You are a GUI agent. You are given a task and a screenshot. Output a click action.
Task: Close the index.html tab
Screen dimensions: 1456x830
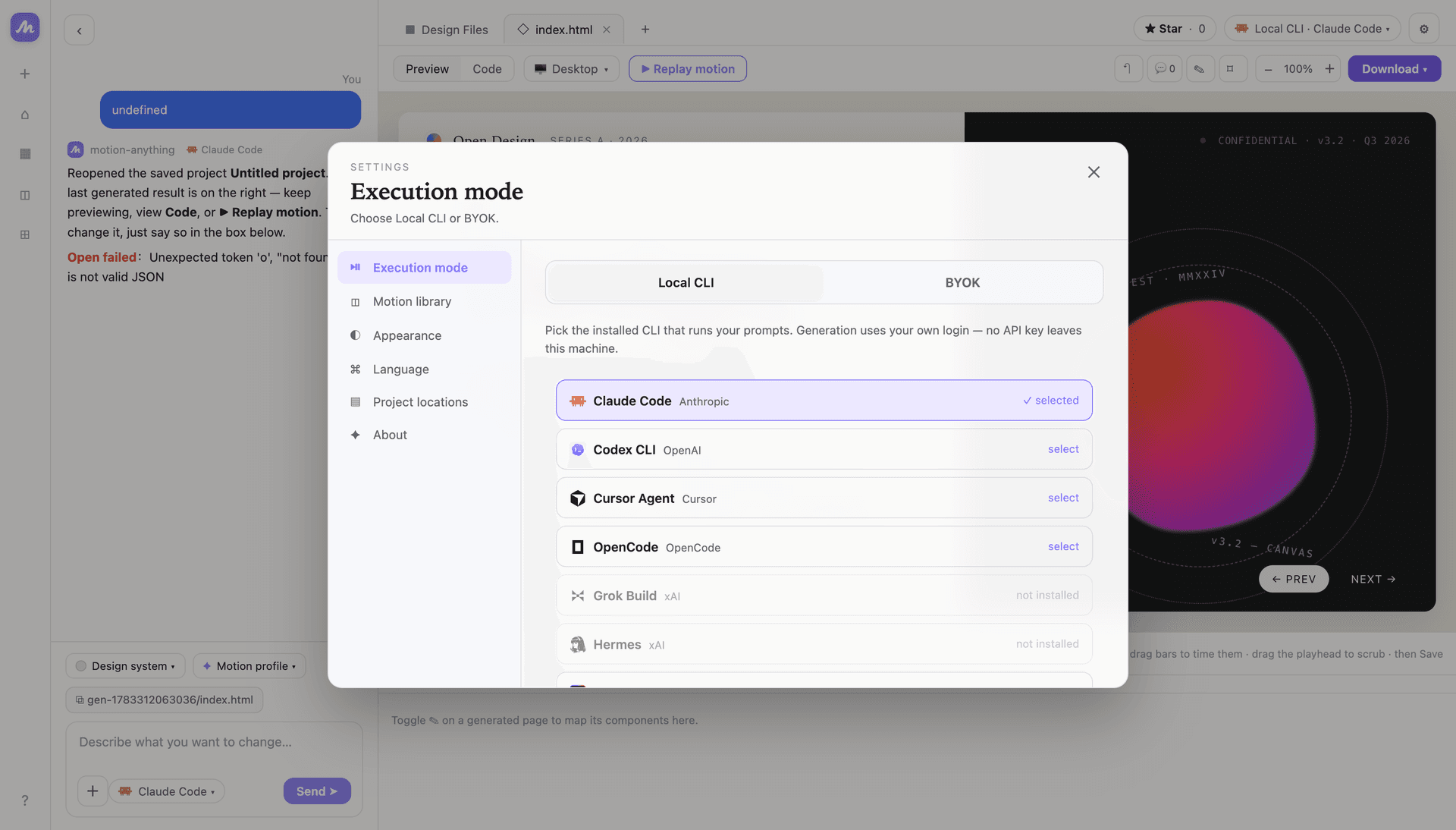607,30
